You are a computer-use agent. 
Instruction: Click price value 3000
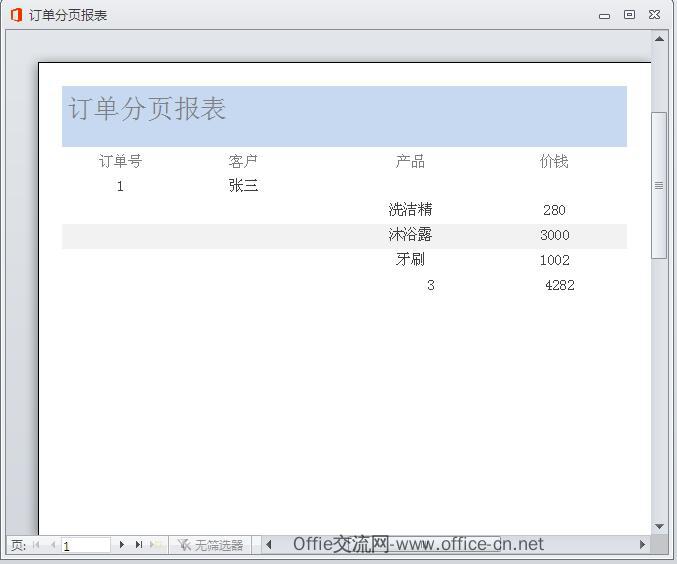pos(554,235)
